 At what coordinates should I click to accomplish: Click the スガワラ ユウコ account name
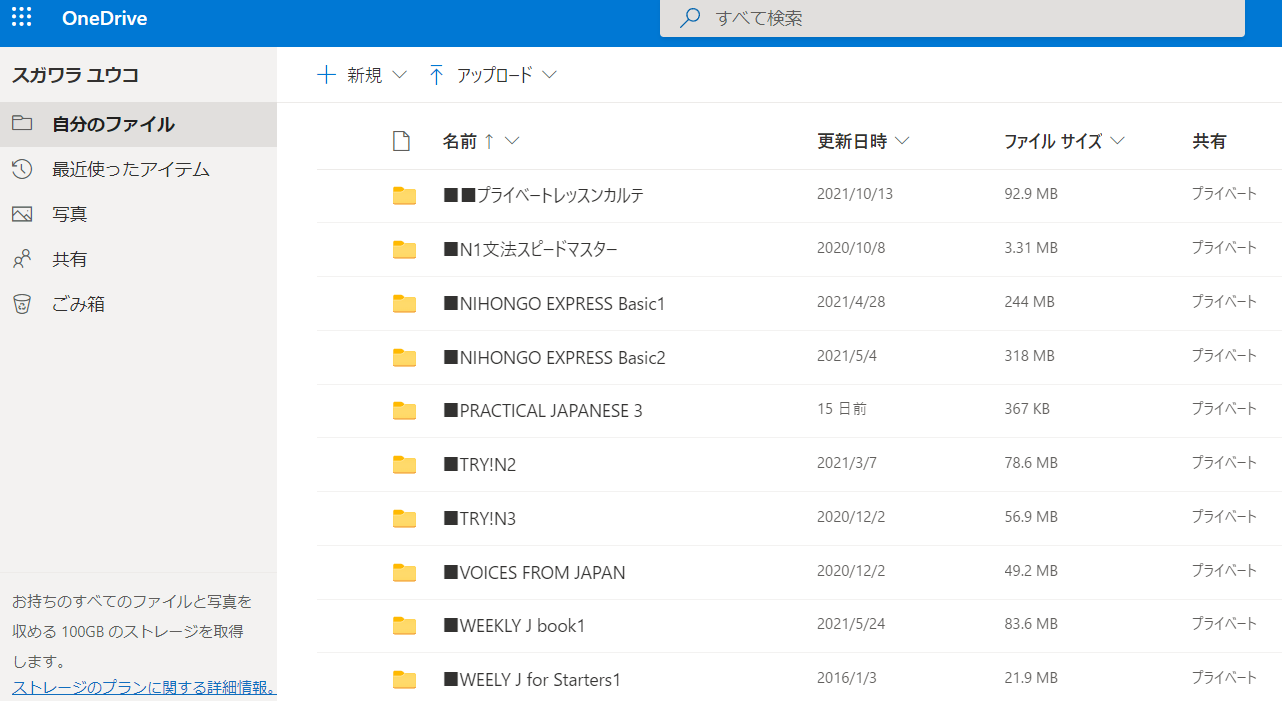pyautogui.click(x=75, y=74)
